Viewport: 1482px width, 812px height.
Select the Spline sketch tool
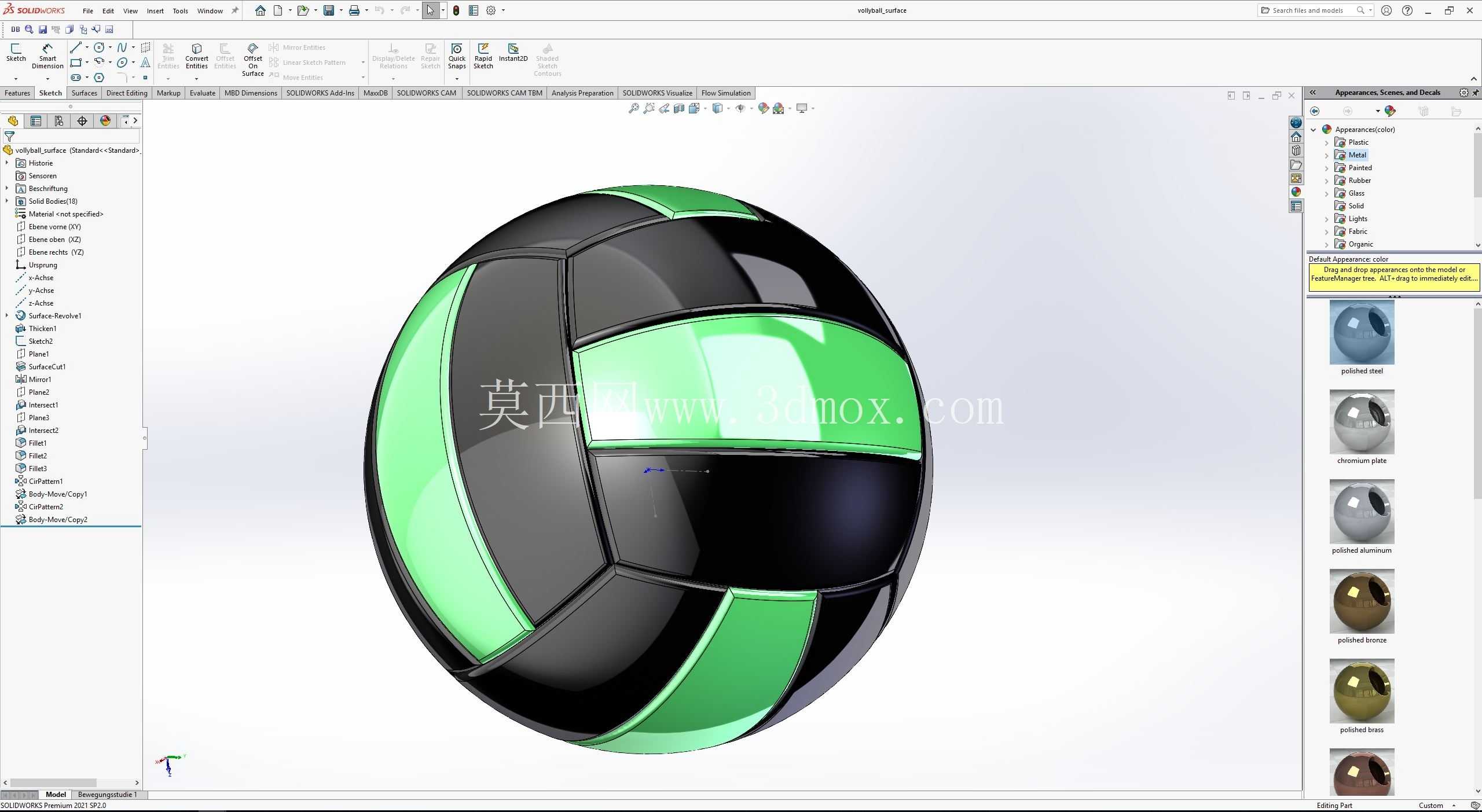click(122, 47)
